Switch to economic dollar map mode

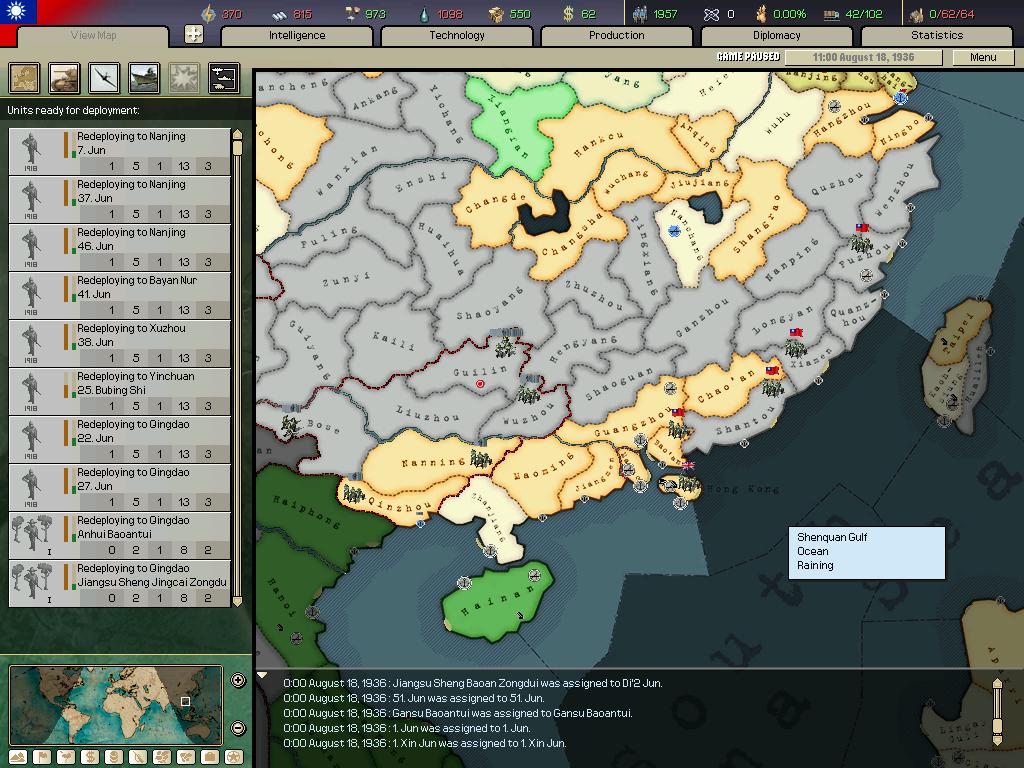pos(90,757)
